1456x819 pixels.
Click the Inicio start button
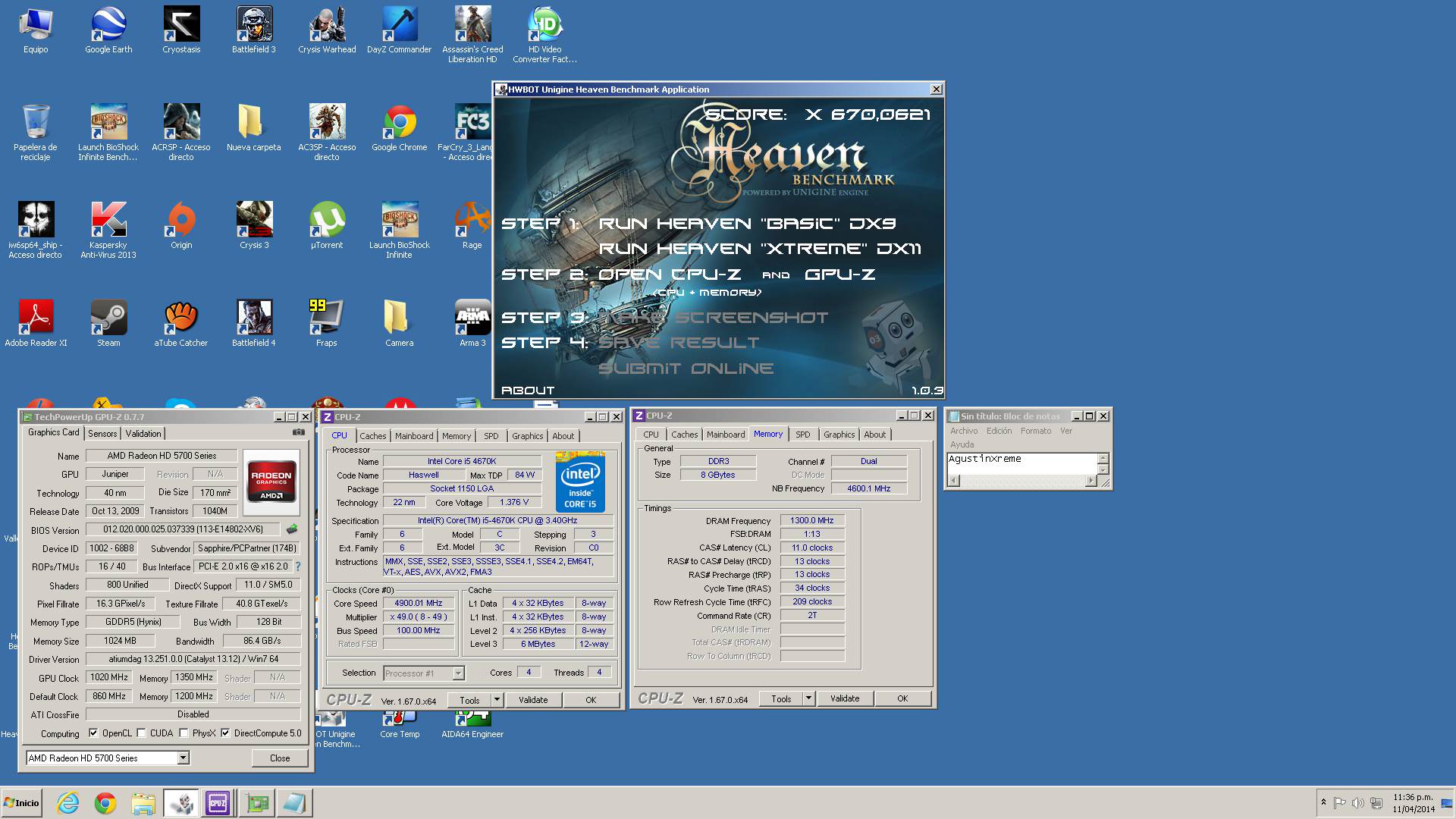click(22, 803)
